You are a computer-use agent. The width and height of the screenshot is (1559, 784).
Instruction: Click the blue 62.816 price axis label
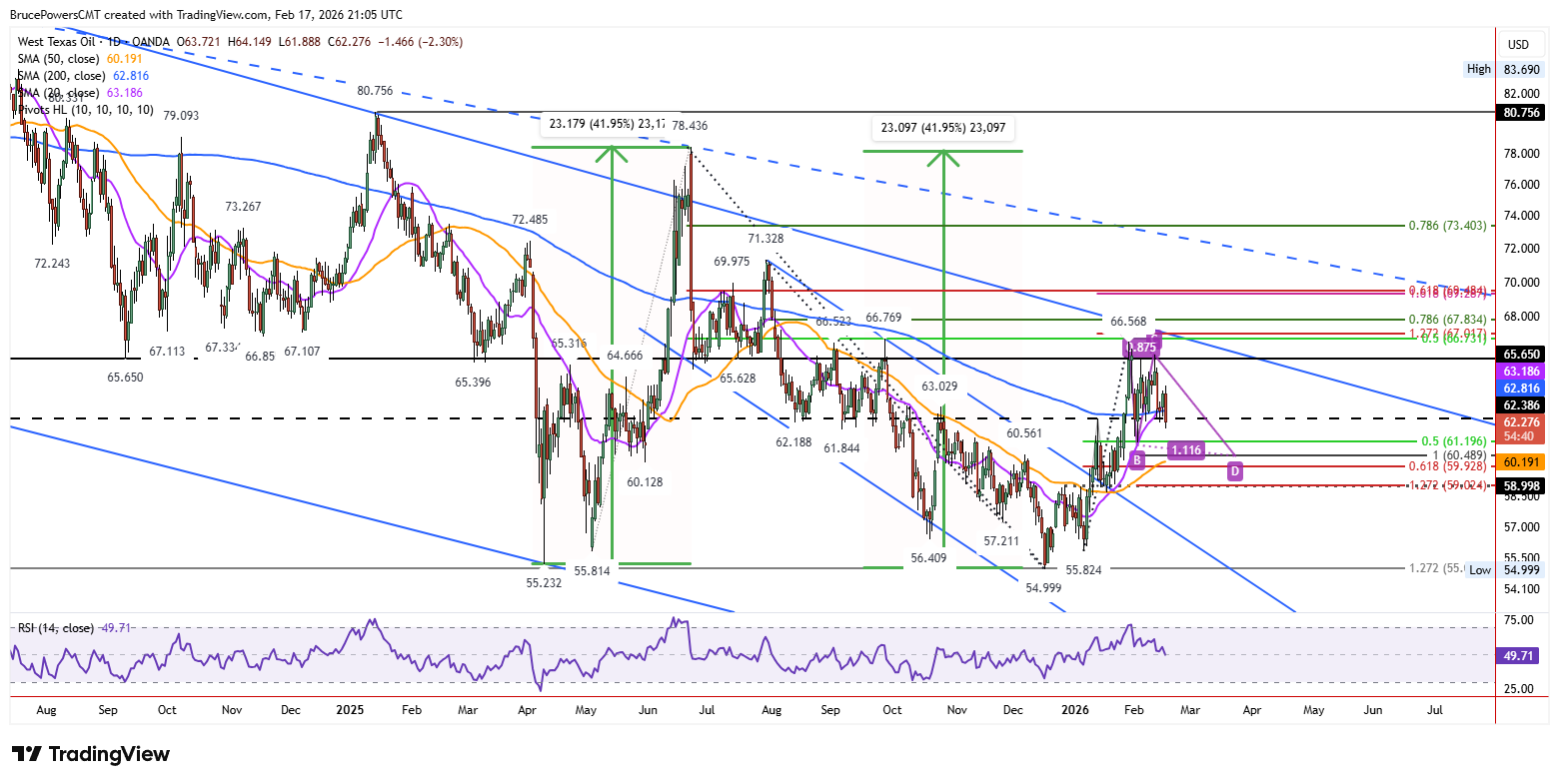pos(1522,388)
